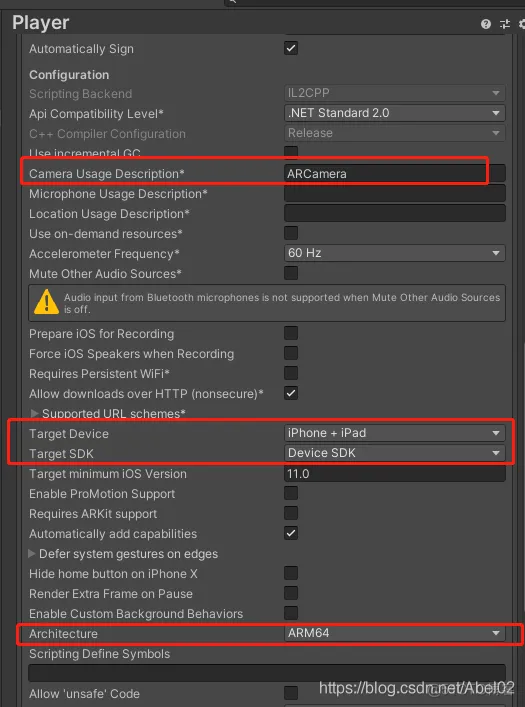This screenshot has width=525, height=707.
Task: Click Scripting Define Symbols text field
Action: 267,673
